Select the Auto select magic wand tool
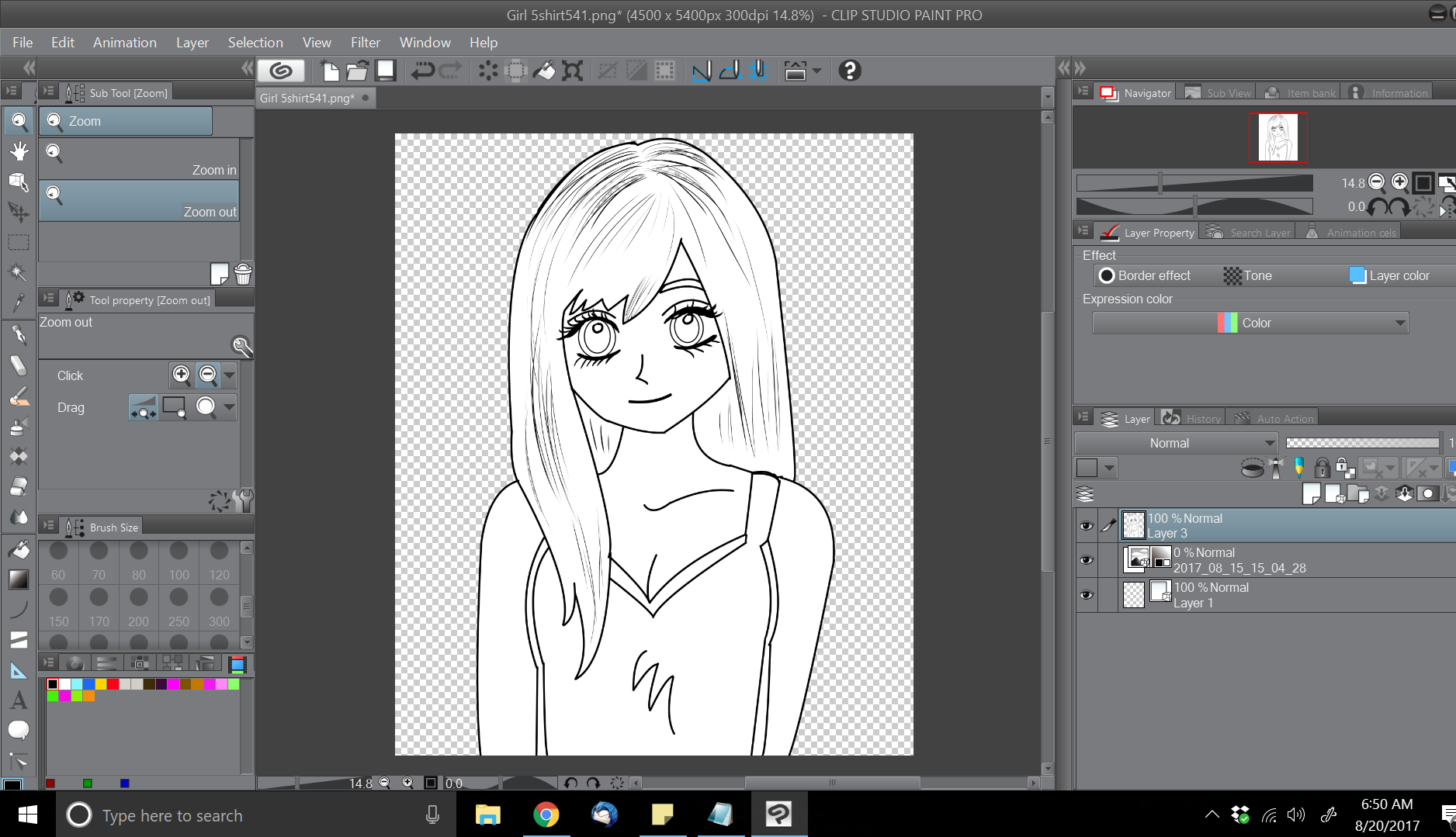The width and height of the screenshot is (1456, 837). point(19,272)
